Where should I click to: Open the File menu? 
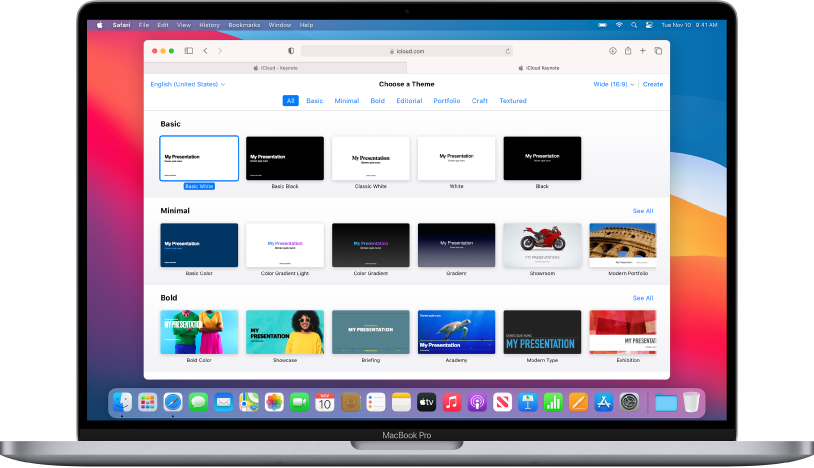pyautogui.click(x=144, y=25)
